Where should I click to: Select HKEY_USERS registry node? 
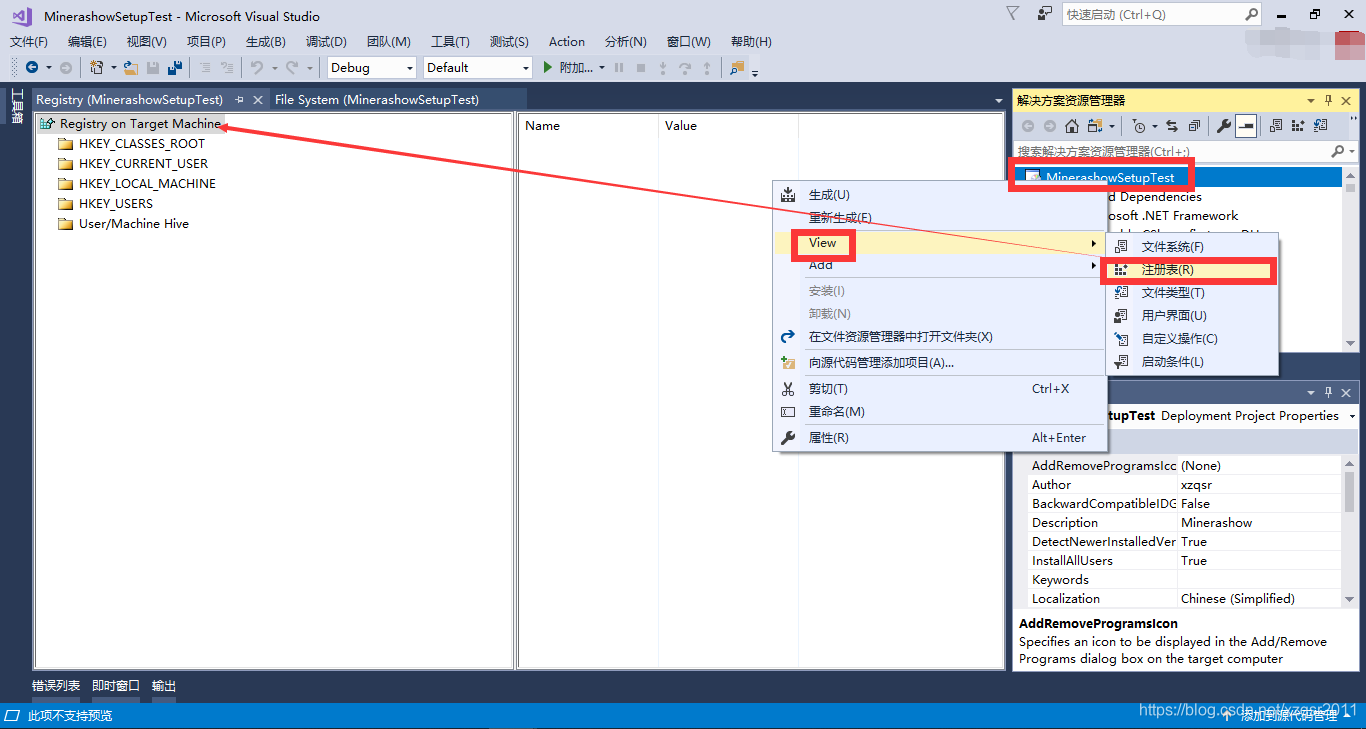[x=116, y=204]
